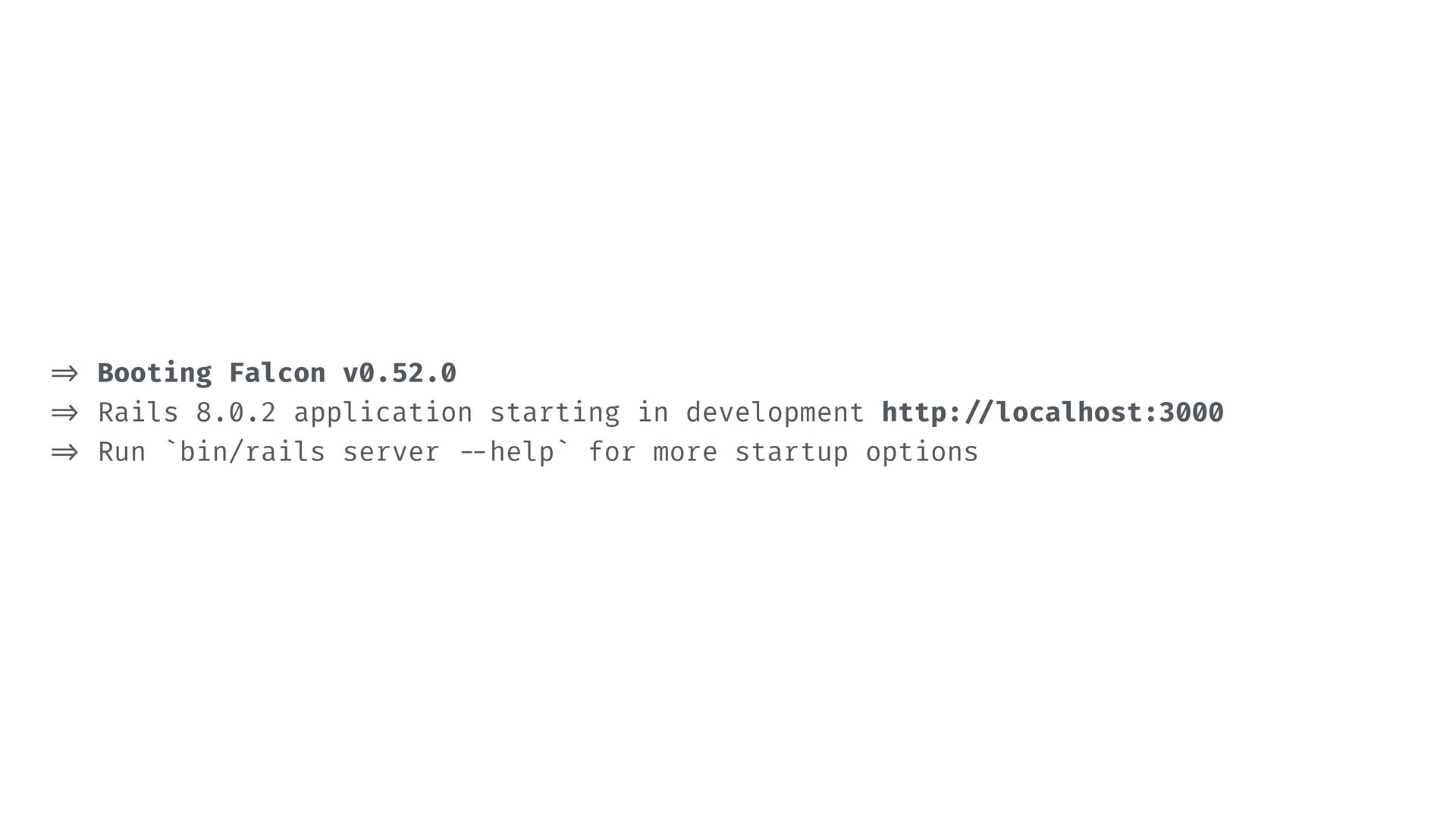Click the arrow before Booting Falcon
Viewport: 1456px width, 819px height.
click(x=64, y=373)
